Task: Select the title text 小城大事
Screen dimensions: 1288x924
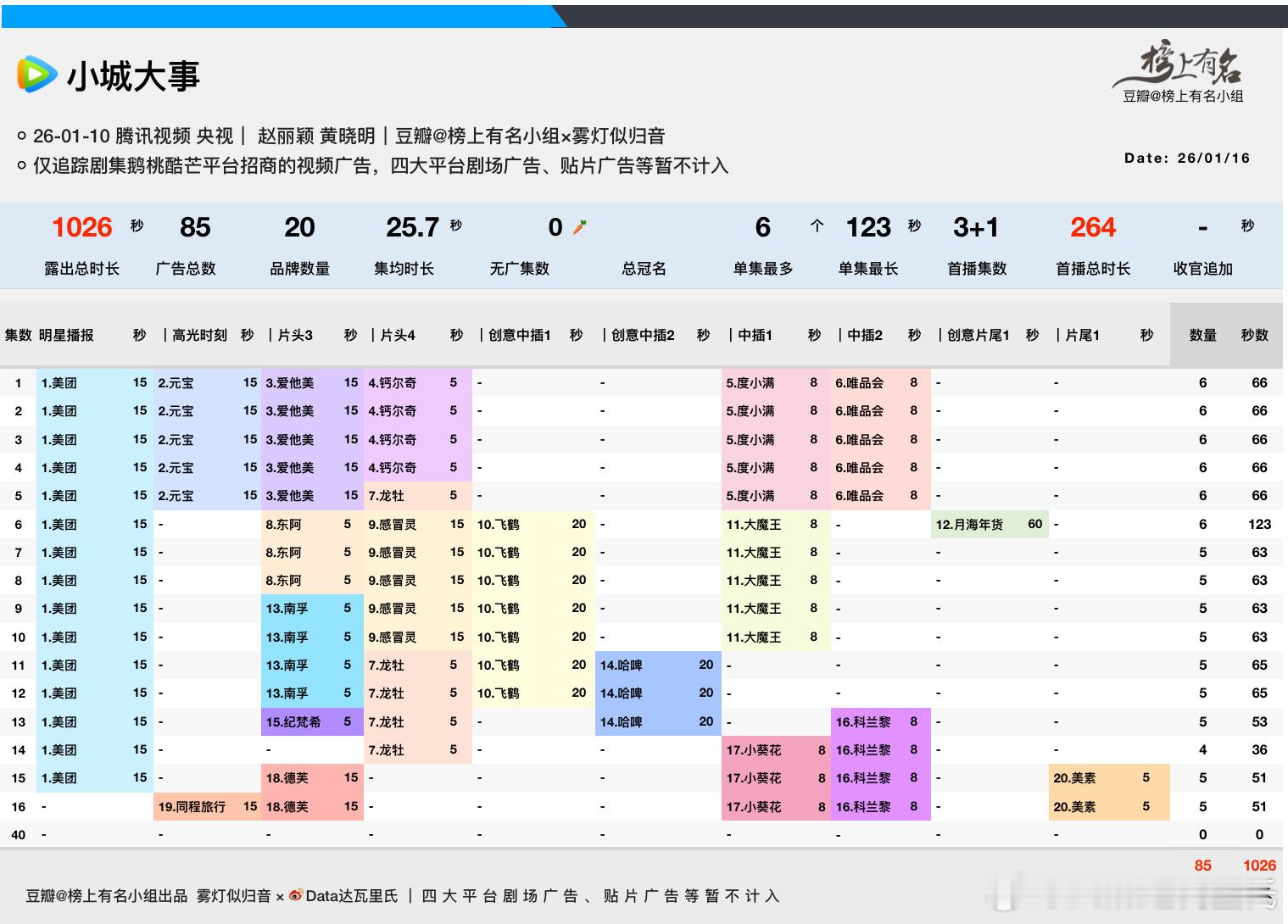Action: coord(133,76)
